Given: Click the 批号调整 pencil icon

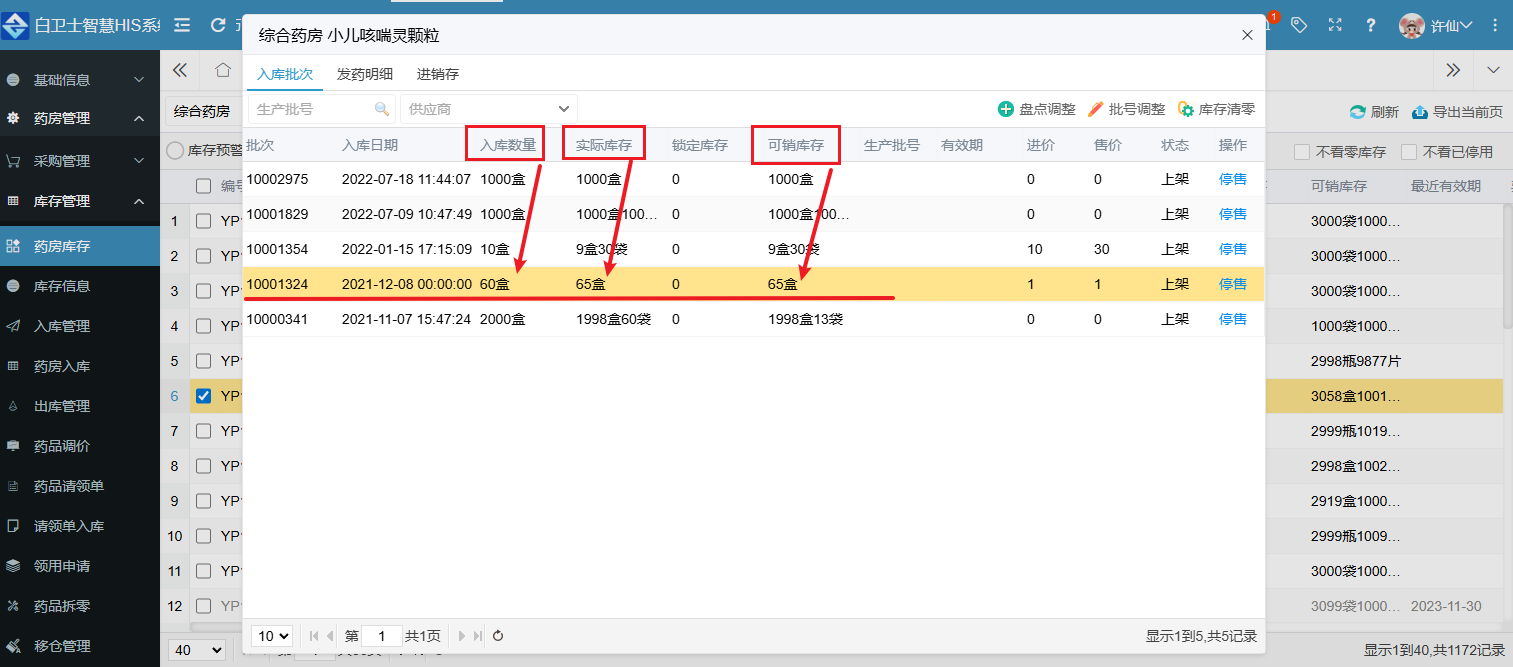Looking at the screenshot, I should pos(1095,109).
